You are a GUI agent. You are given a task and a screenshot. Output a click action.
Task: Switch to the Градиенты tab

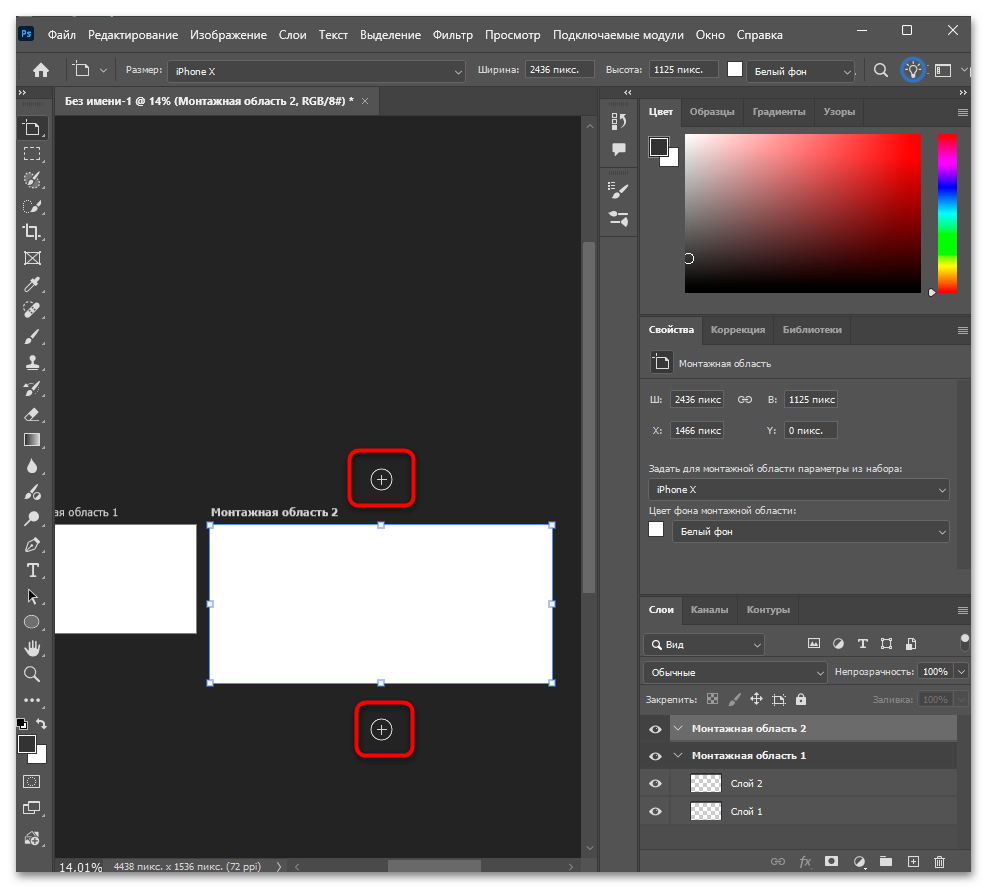(778, 112)
